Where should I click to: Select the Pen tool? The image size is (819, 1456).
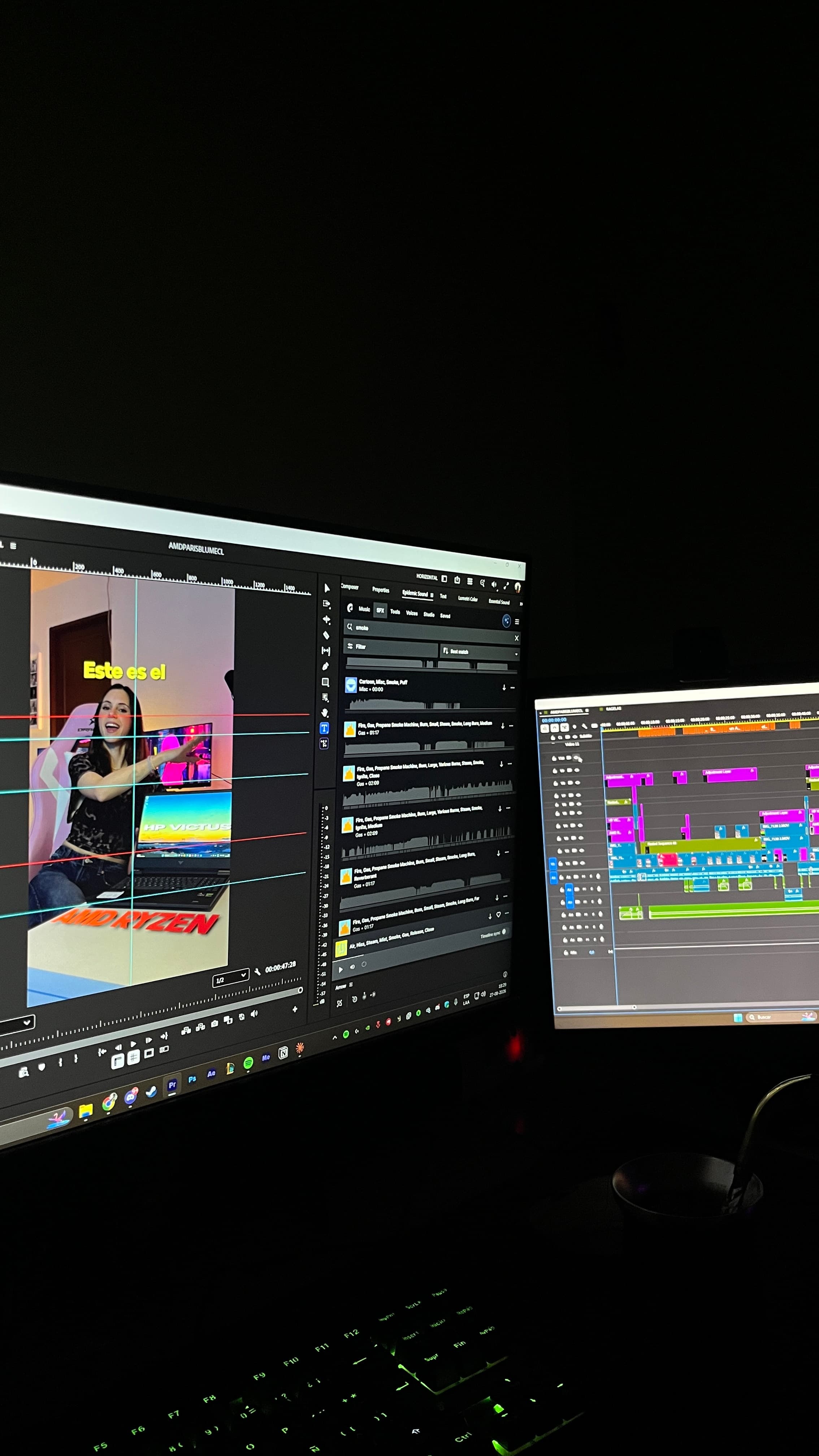[326, 666]
